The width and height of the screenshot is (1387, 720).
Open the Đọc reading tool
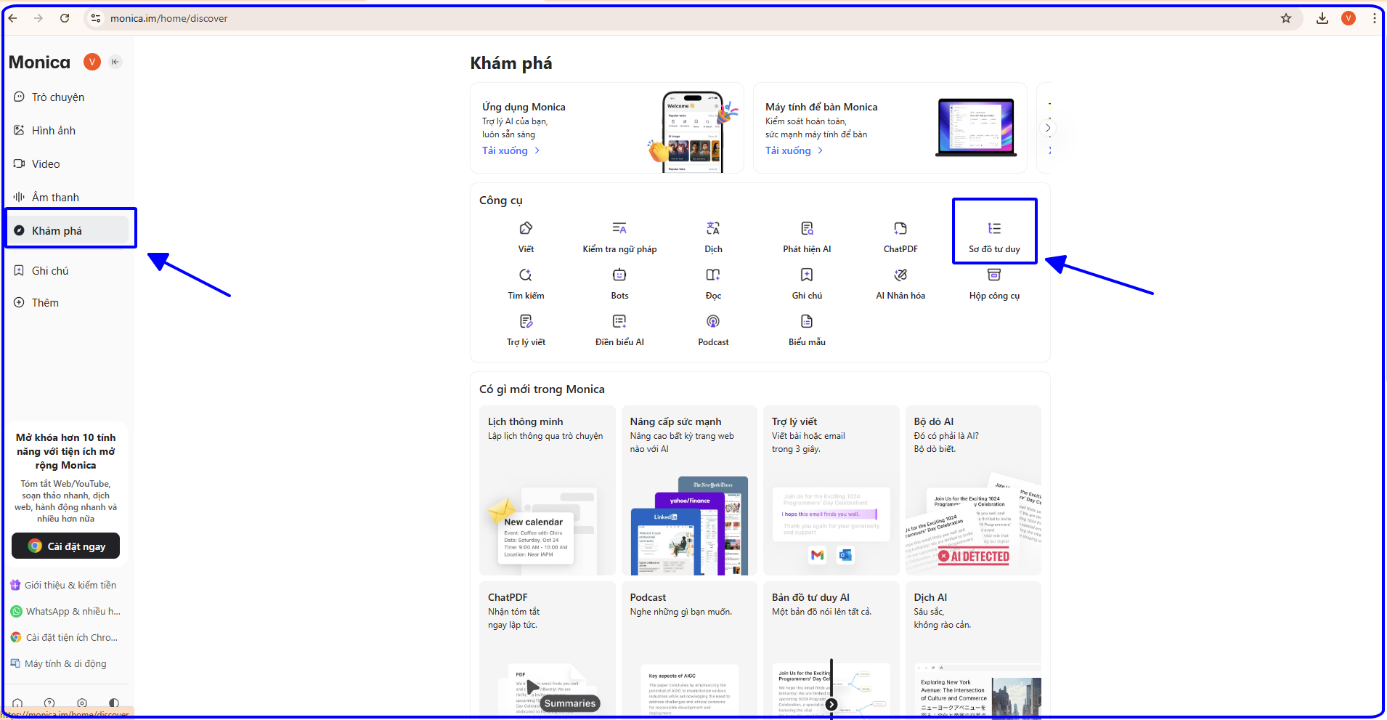tap(713, 284)
